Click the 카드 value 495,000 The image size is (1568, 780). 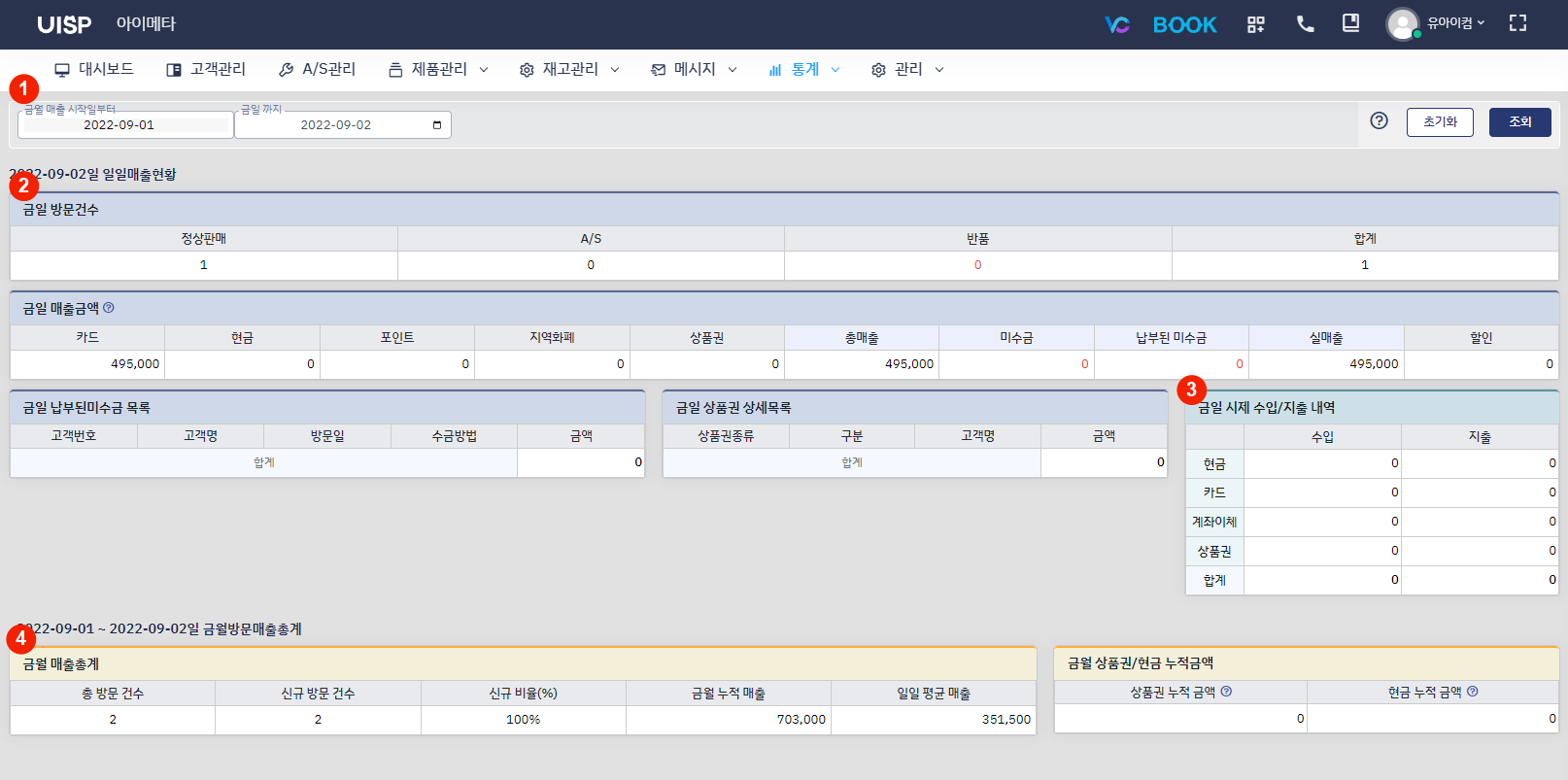tap(135, 364)
